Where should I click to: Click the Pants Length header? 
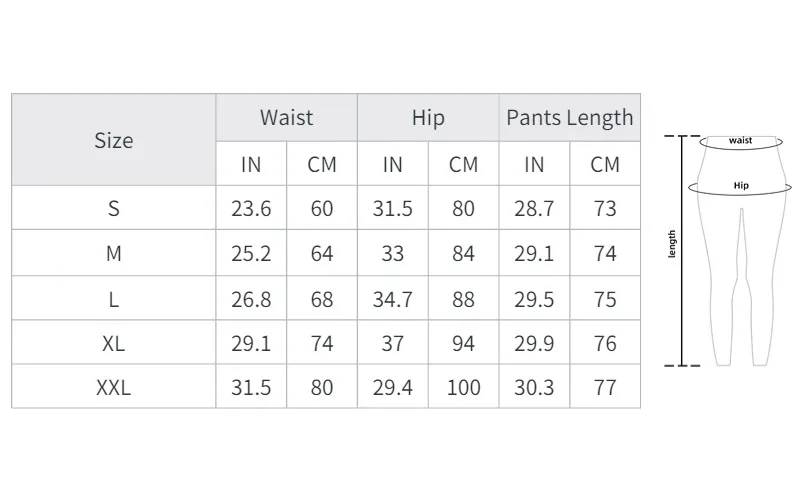click(x=569, y=117)
